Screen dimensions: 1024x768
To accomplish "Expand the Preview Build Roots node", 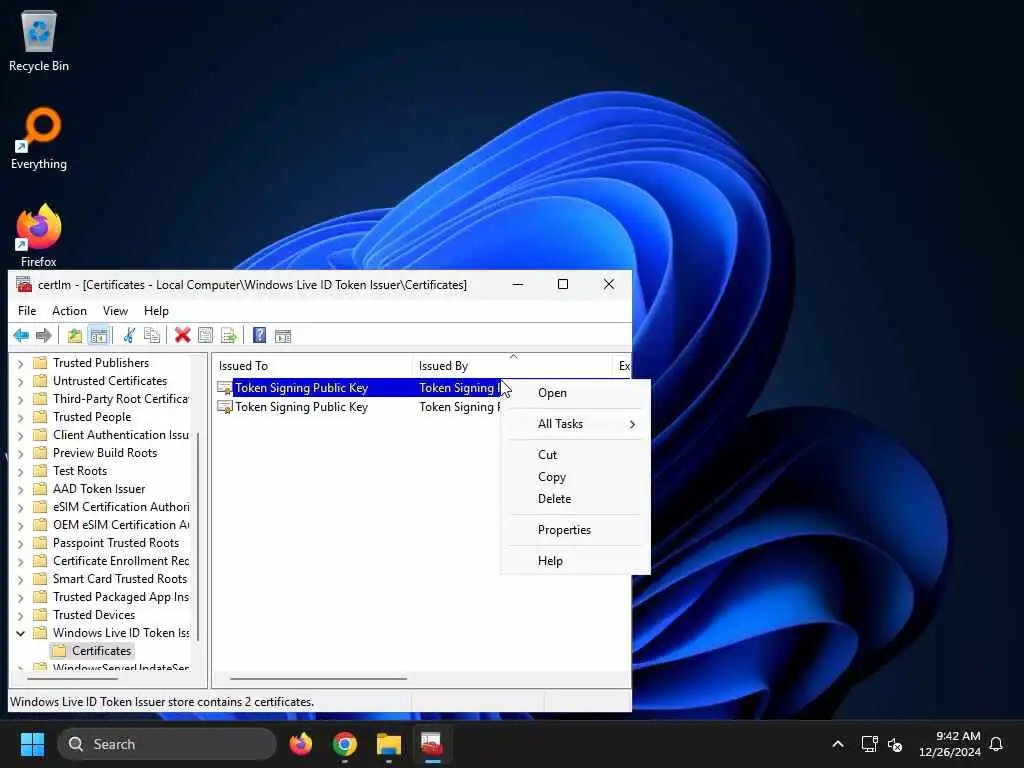I will [20, 453].
